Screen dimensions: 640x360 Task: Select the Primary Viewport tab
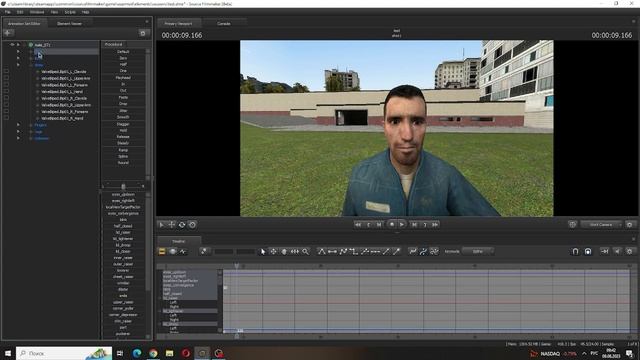(x=178, y=24)
